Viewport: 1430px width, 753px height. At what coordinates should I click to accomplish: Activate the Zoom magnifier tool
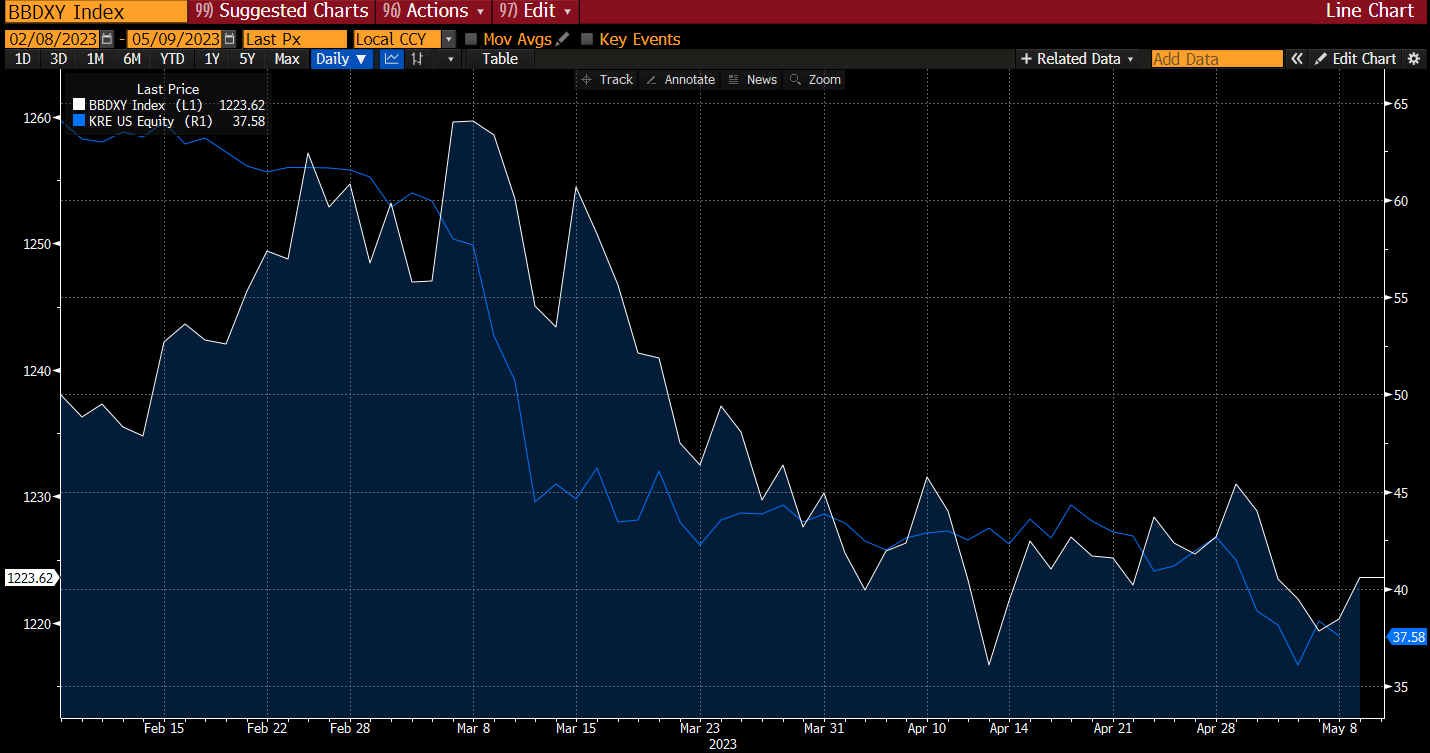click(x=814, y=79)
